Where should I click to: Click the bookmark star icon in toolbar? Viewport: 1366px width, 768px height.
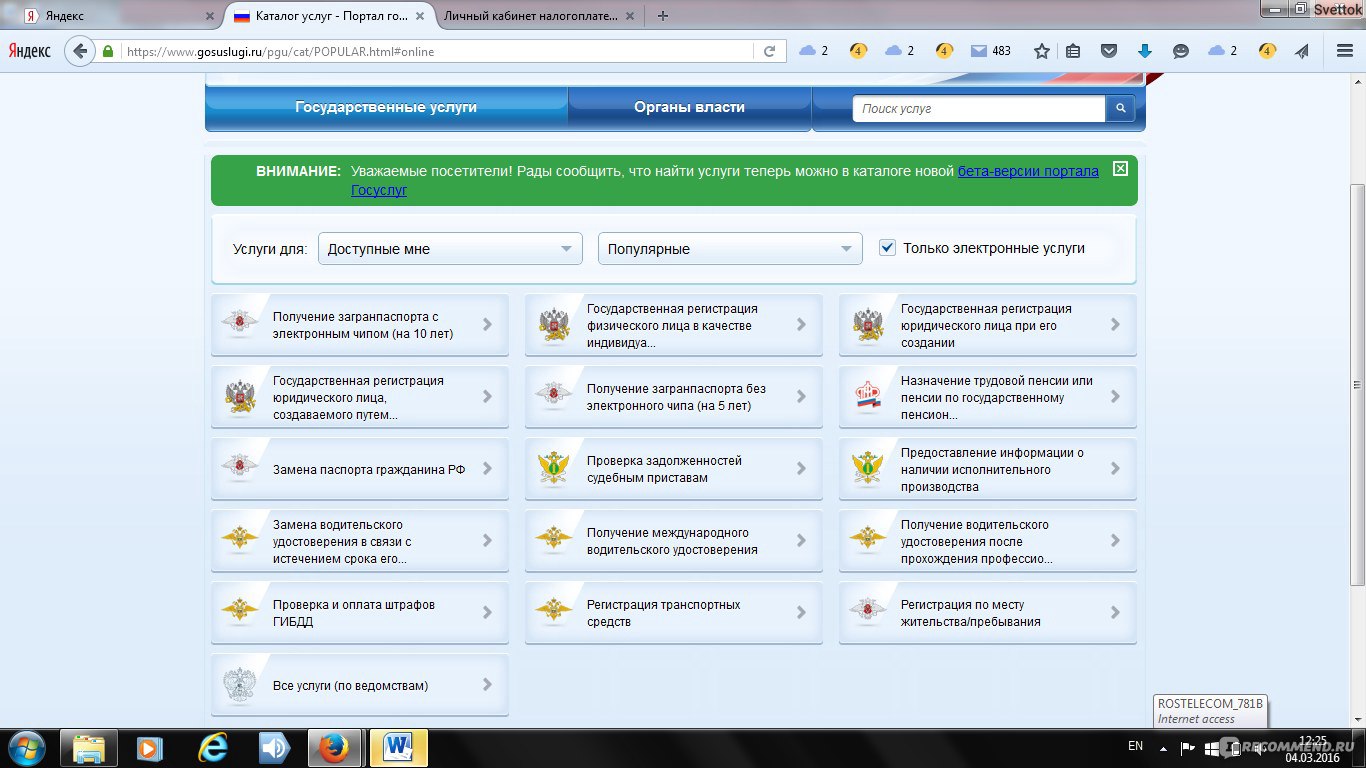click(1042, 51)
